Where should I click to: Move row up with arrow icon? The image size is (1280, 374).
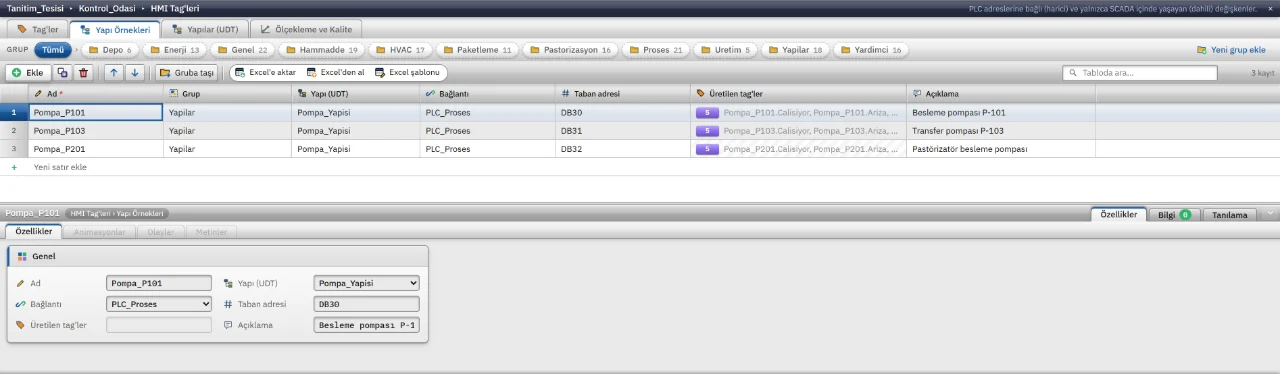click(113, 73)
